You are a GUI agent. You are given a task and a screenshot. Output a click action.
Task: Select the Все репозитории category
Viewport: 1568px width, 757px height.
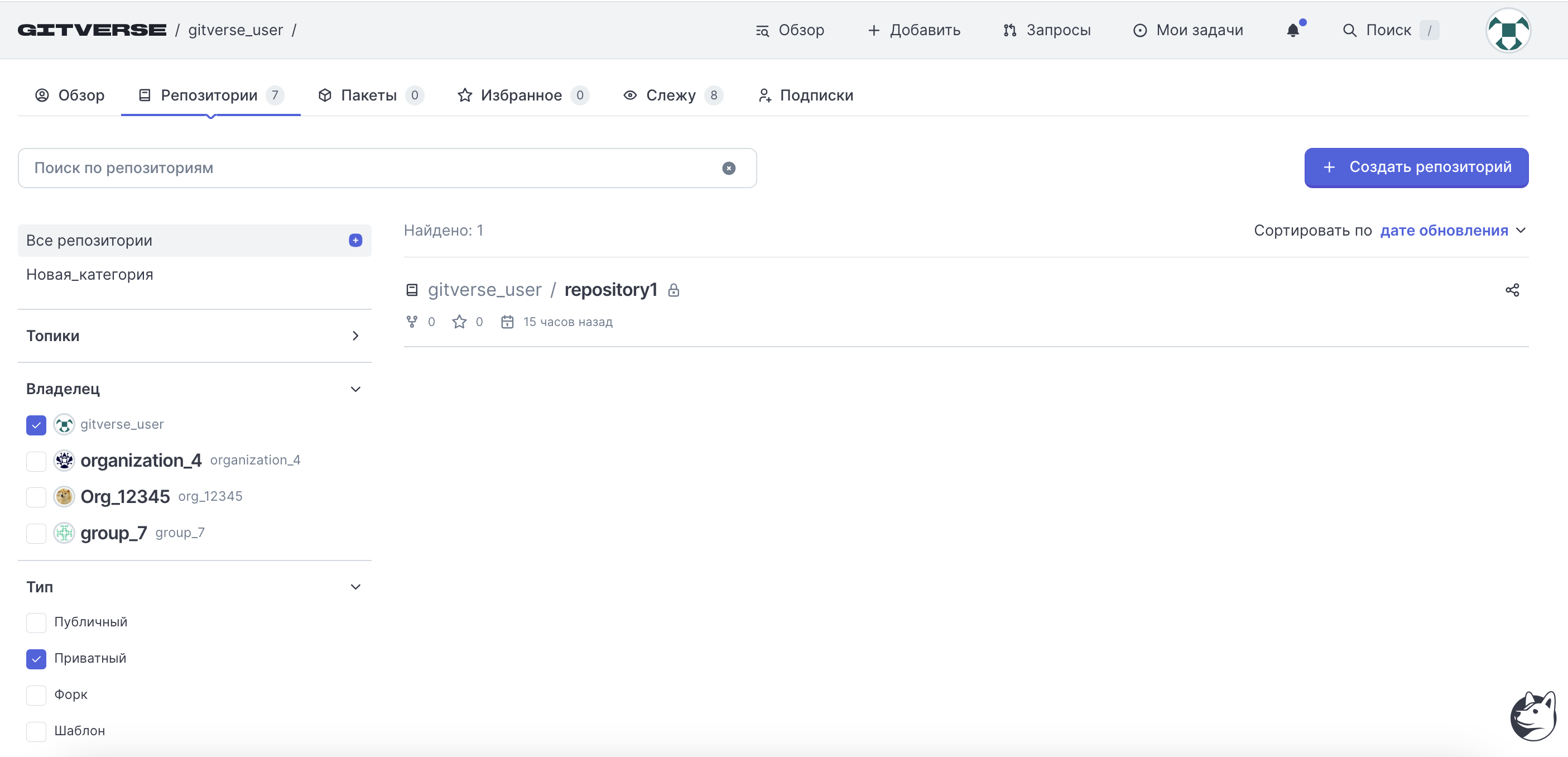click(x=194, y=241)
